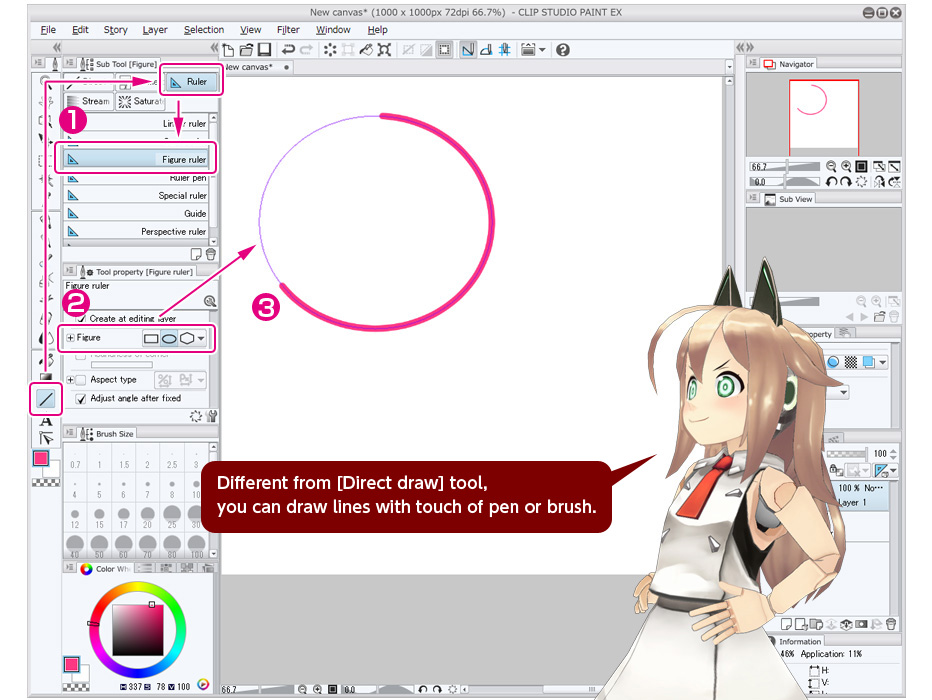Choose the rectangle figure shape

coord(152,338)
